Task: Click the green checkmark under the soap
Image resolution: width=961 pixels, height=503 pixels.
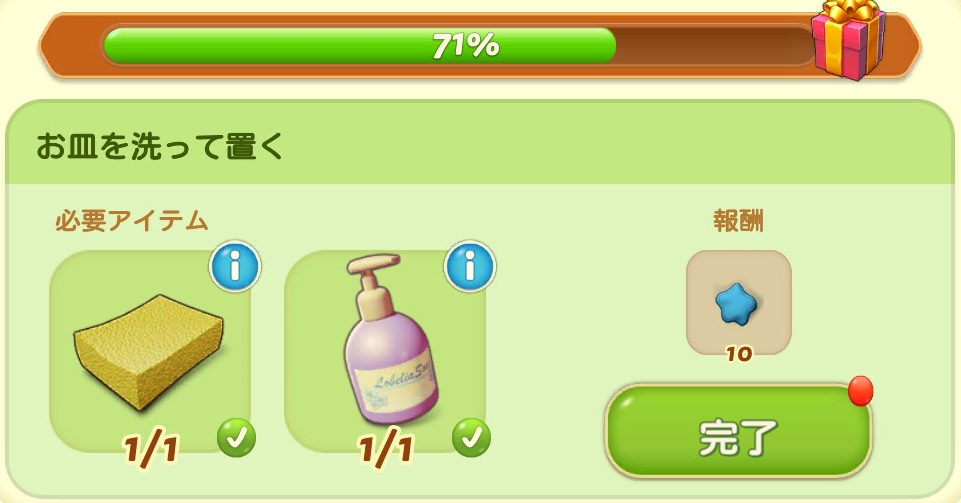Action: point(471,437)
